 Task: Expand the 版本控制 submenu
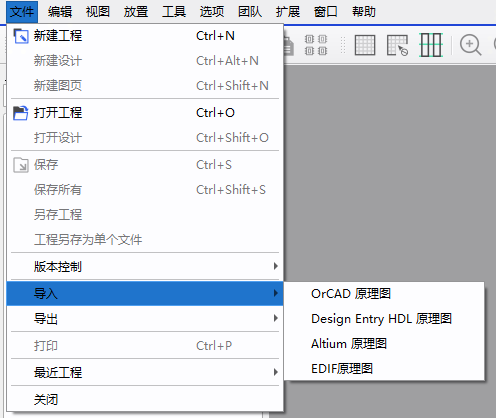[145, 266]
